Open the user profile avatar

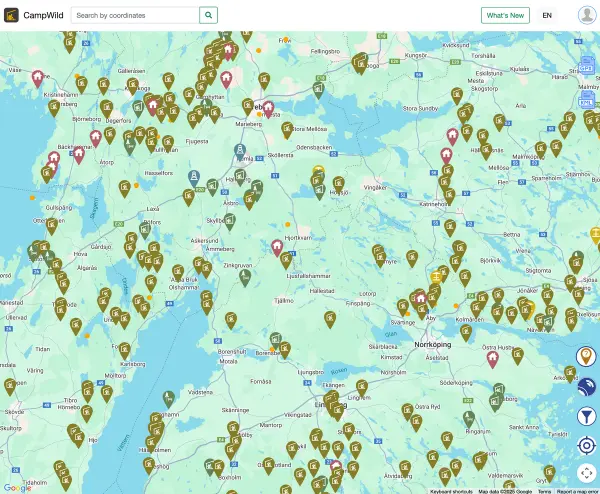pos(587,15)
